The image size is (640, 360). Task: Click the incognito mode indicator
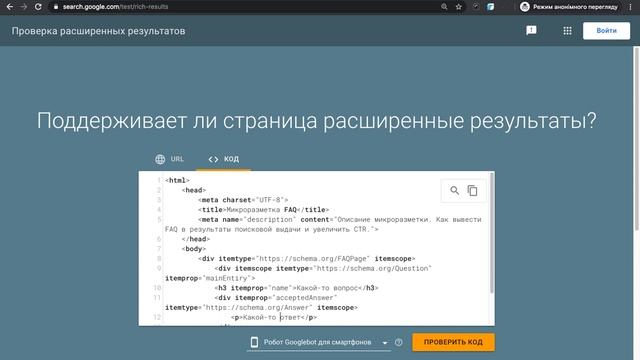569,7
